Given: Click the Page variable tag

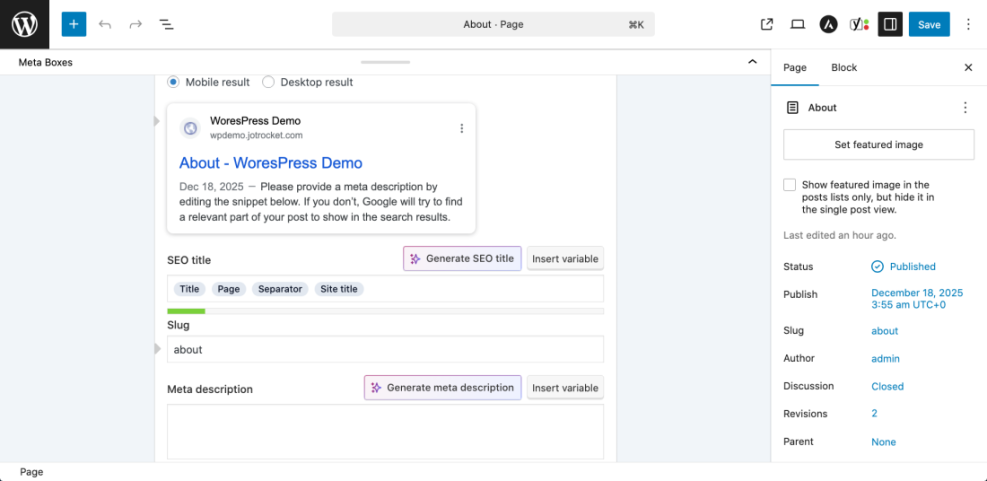Looking at the screenshot, I should [x=229, y=289].
